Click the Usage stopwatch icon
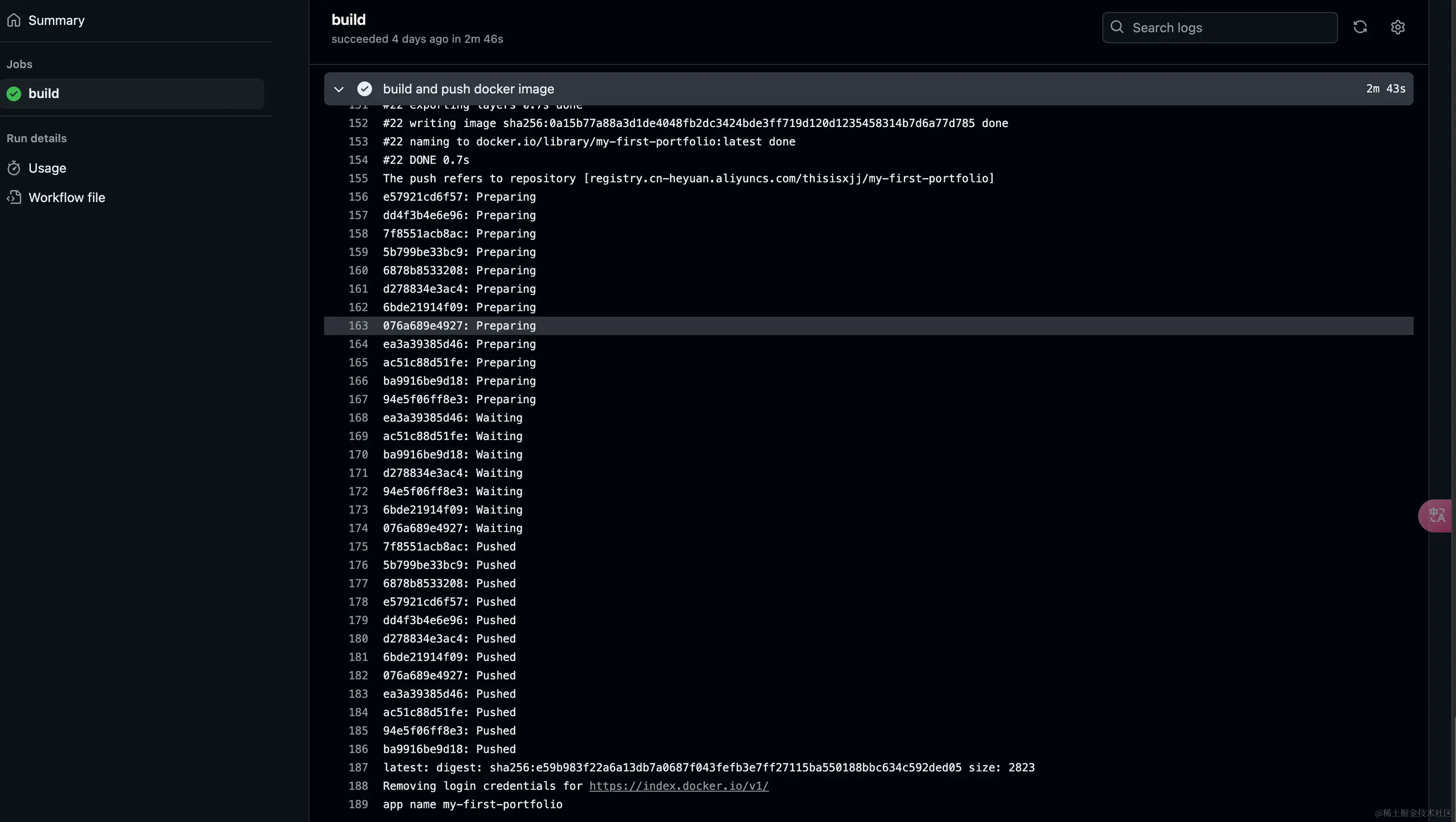The image size is (1456, 822). point(14,168)
